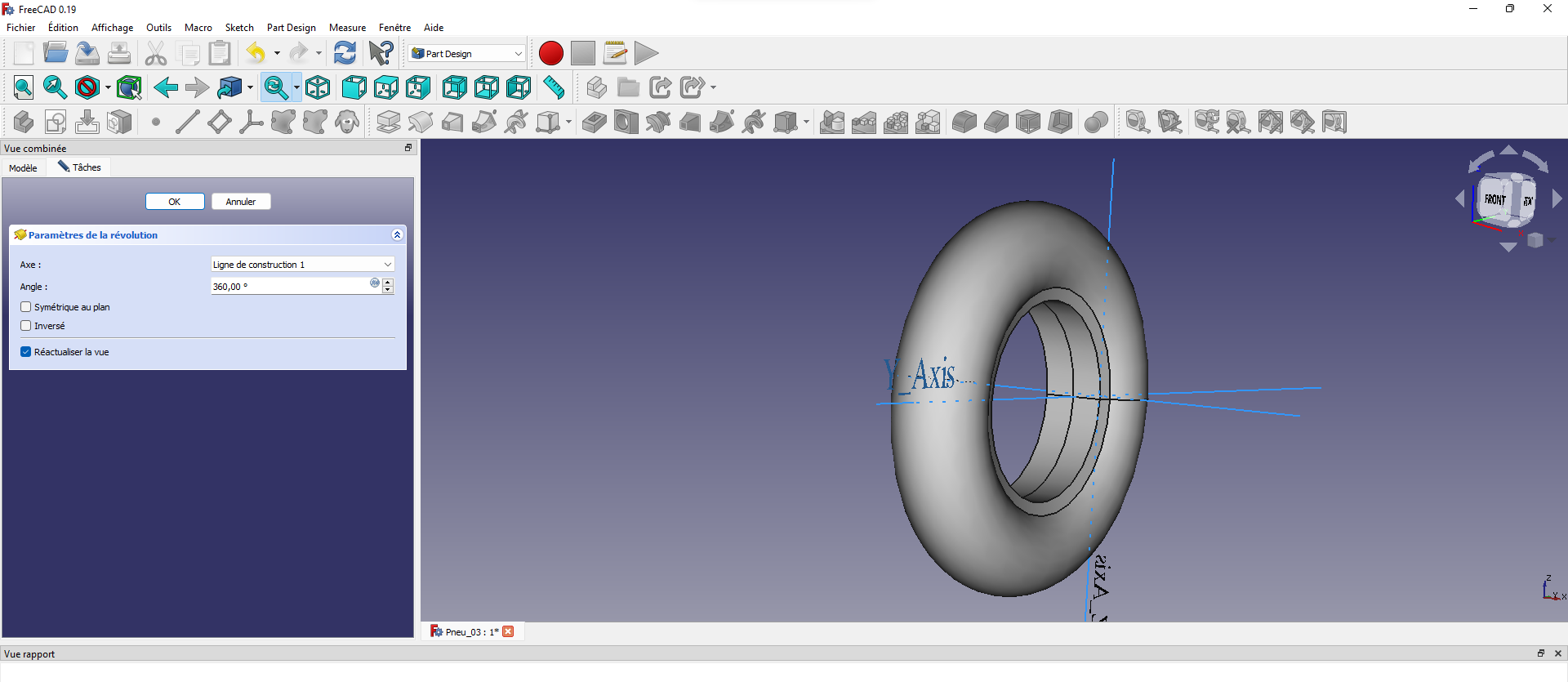Open the macro editor notepad icon
Viewport: 1568px width, 682px height.
615,53
